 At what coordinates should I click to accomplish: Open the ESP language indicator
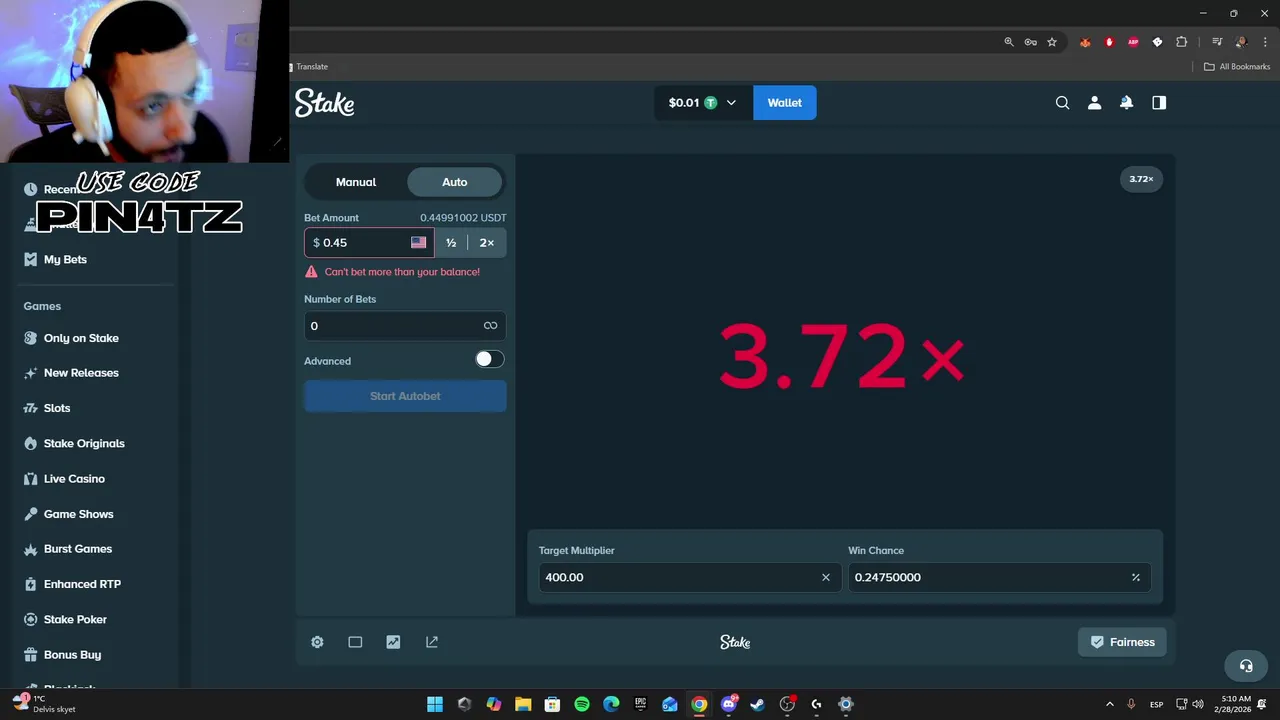click(x=1156, y=704)
